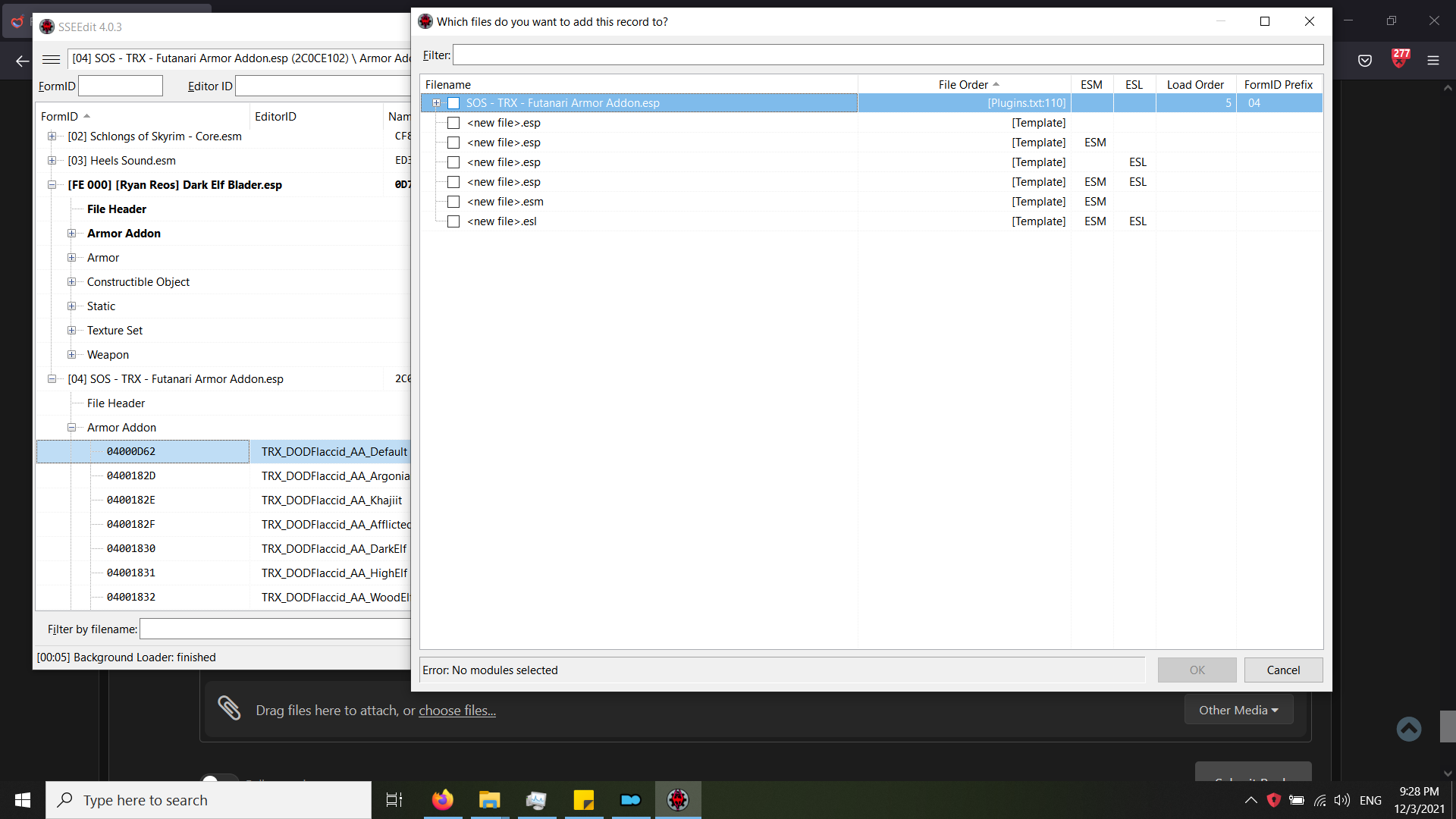Expand the Constructible Object group
Screen dimensions: 1456x819
point(71,282)
